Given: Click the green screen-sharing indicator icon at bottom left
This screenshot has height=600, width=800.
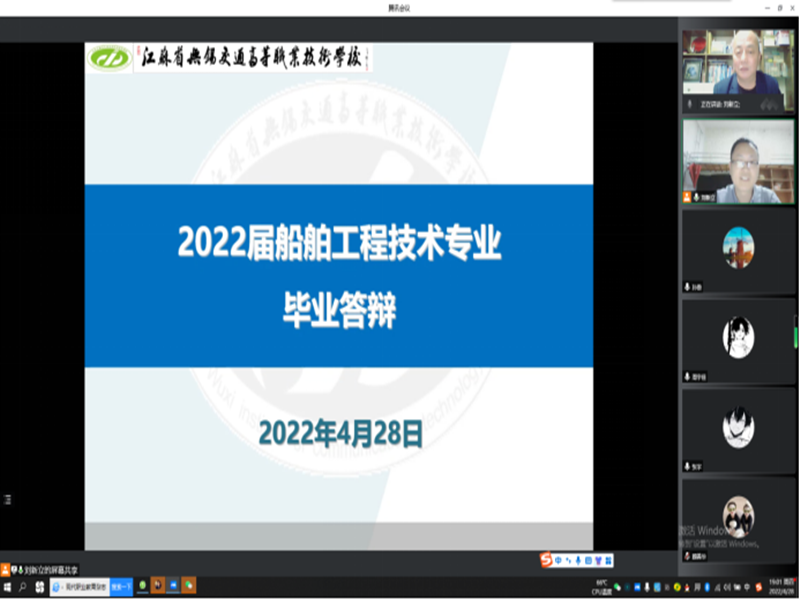Looking at the screenshot, I should click(x=20, y=568).
